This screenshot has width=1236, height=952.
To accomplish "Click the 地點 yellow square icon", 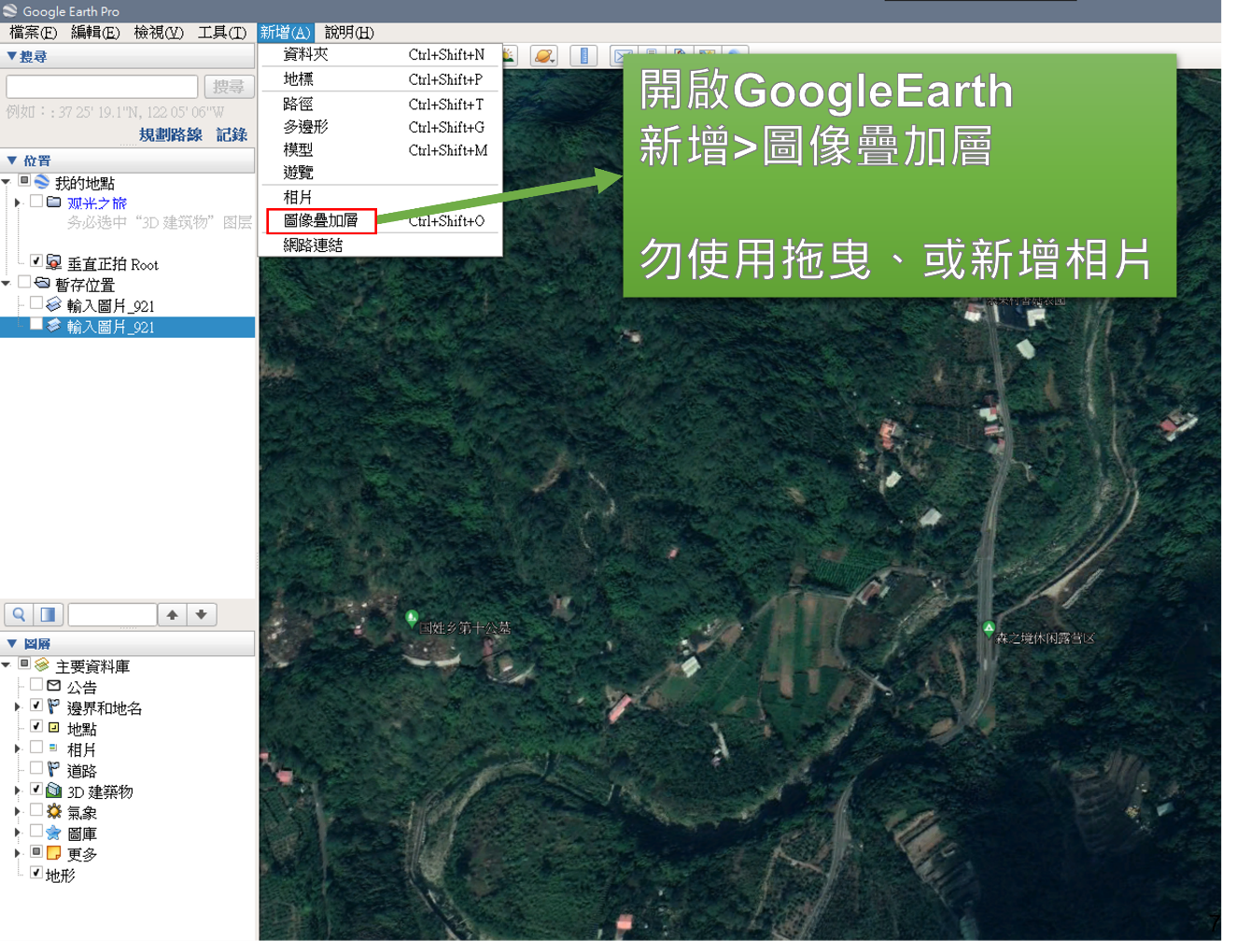I will coord(54,727).
